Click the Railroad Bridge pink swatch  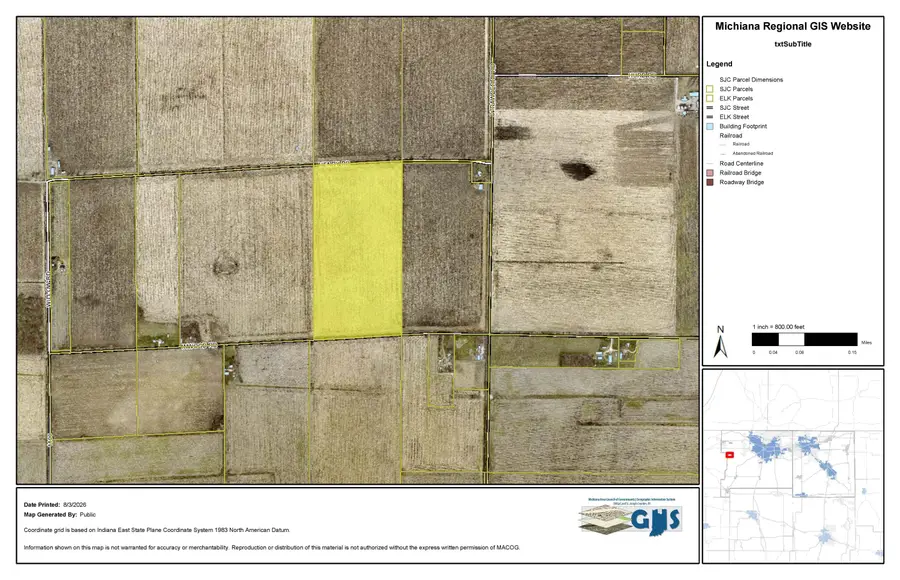[x=709, y=173]
